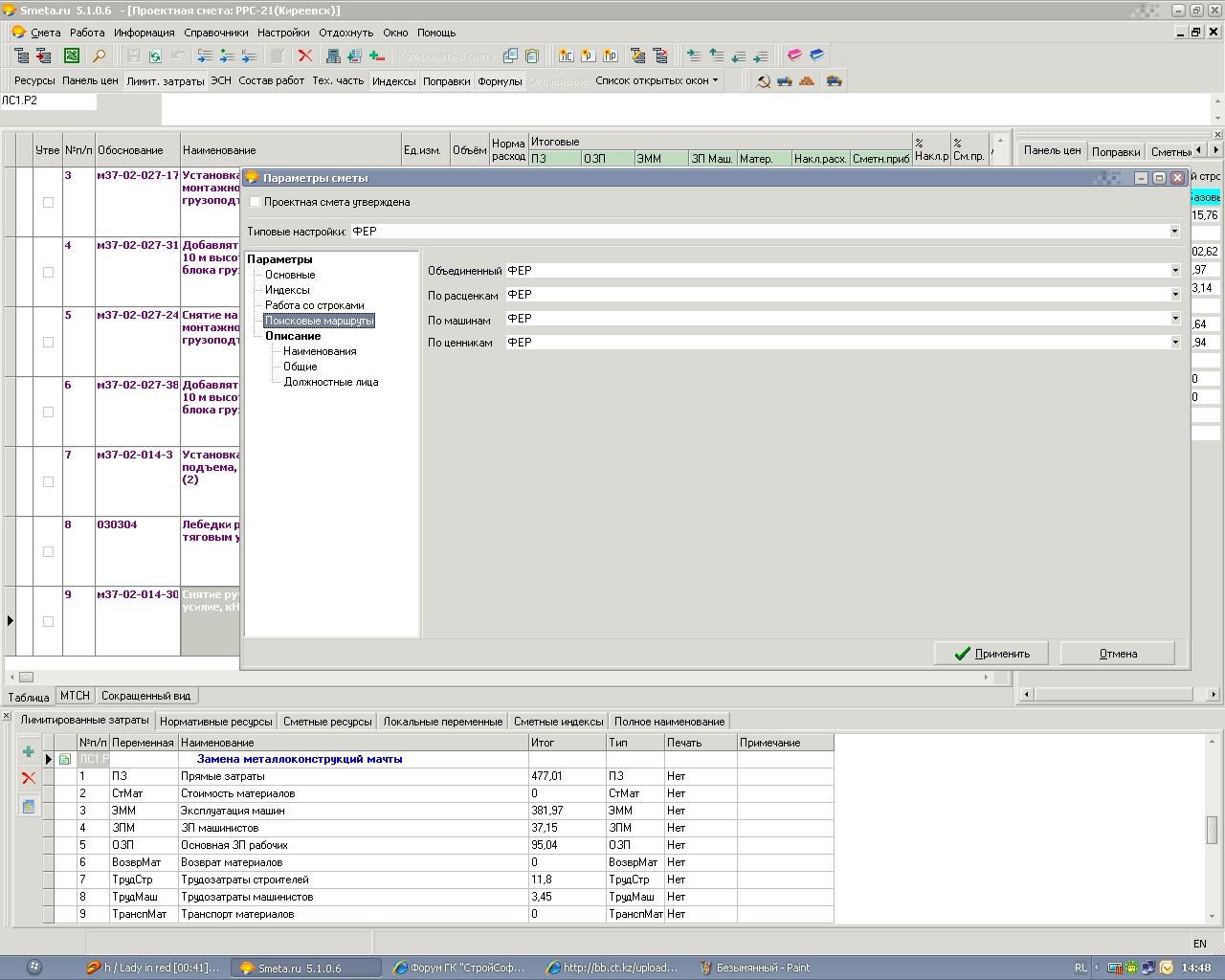Click the EN language indicator
Image resolution: width=1225 pixels, height=980 pixels.
pyautogui.click(x=1199, y=943)
